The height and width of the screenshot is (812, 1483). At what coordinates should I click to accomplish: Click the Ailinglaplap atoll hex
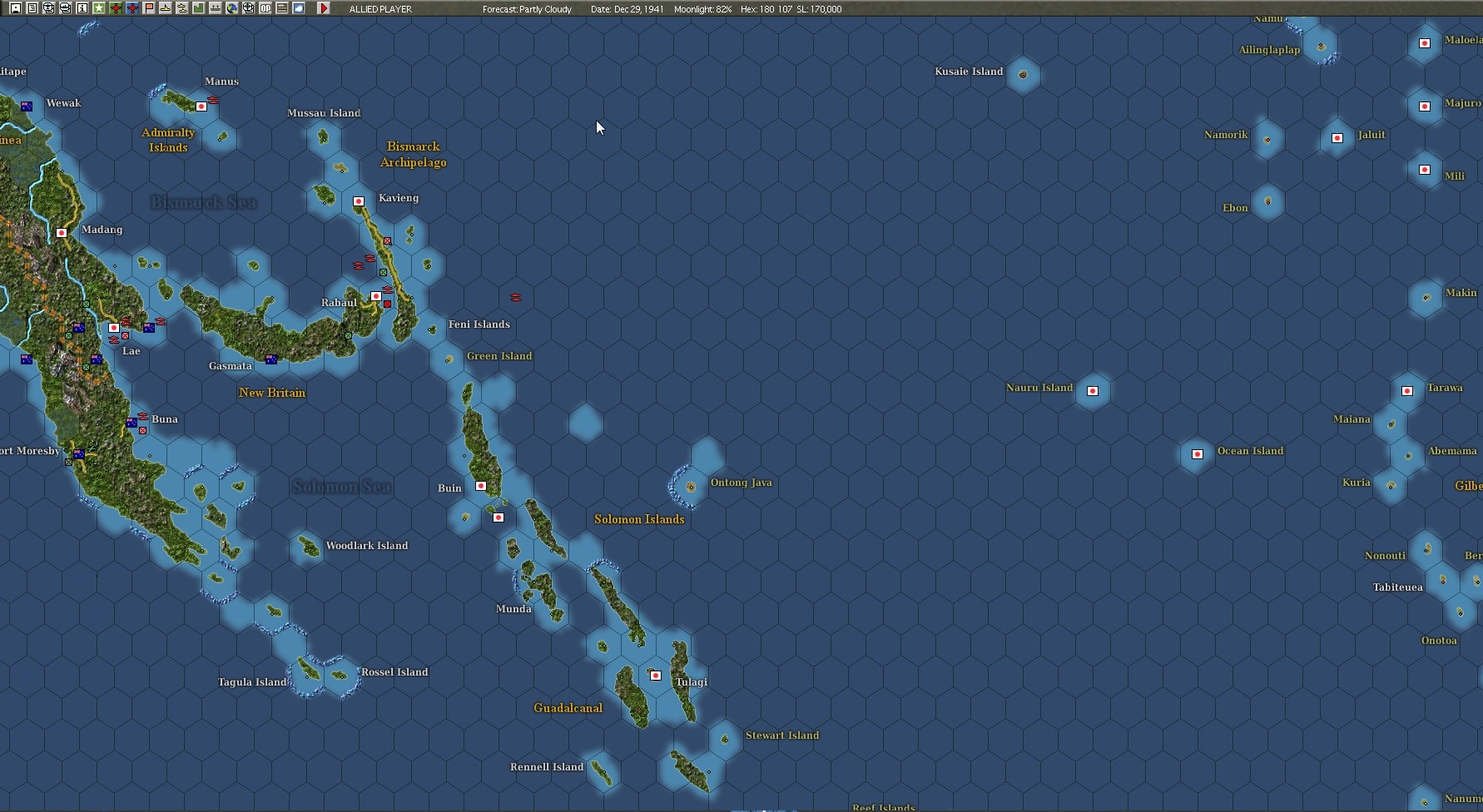pyautogui.click(x=1321, y=45)
